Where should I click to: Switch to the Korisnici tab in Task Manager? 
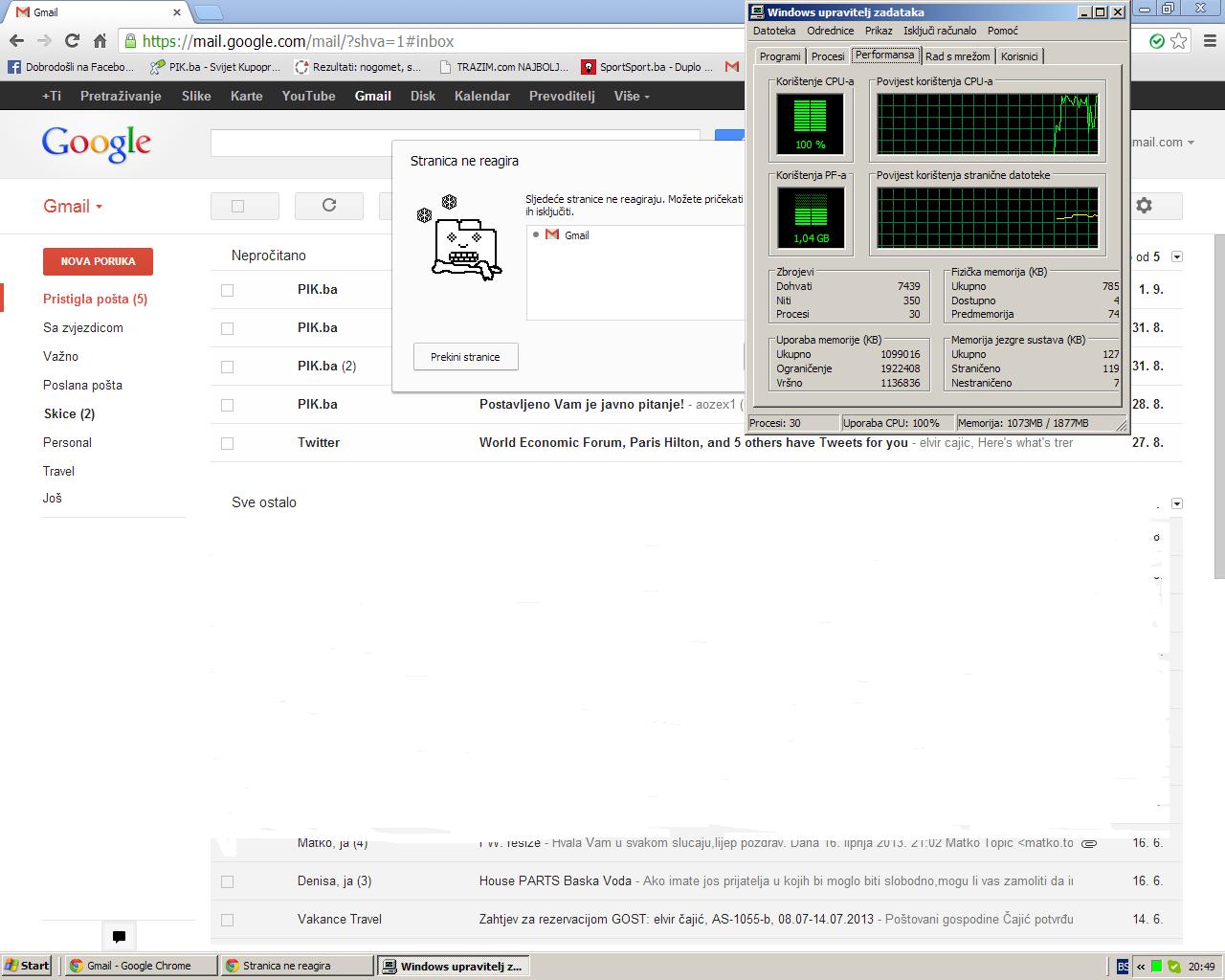click(1019, 56)
